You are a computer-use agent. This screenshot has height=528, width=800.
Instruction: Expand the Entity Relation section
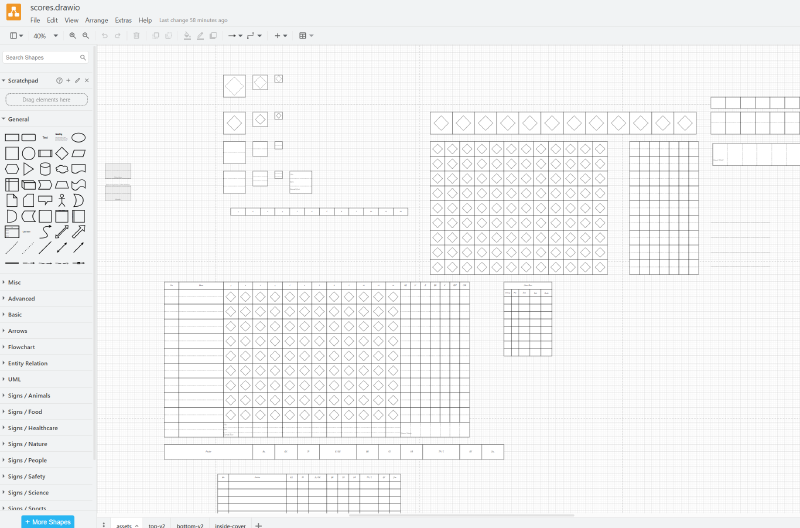click(x=30, y=363)
